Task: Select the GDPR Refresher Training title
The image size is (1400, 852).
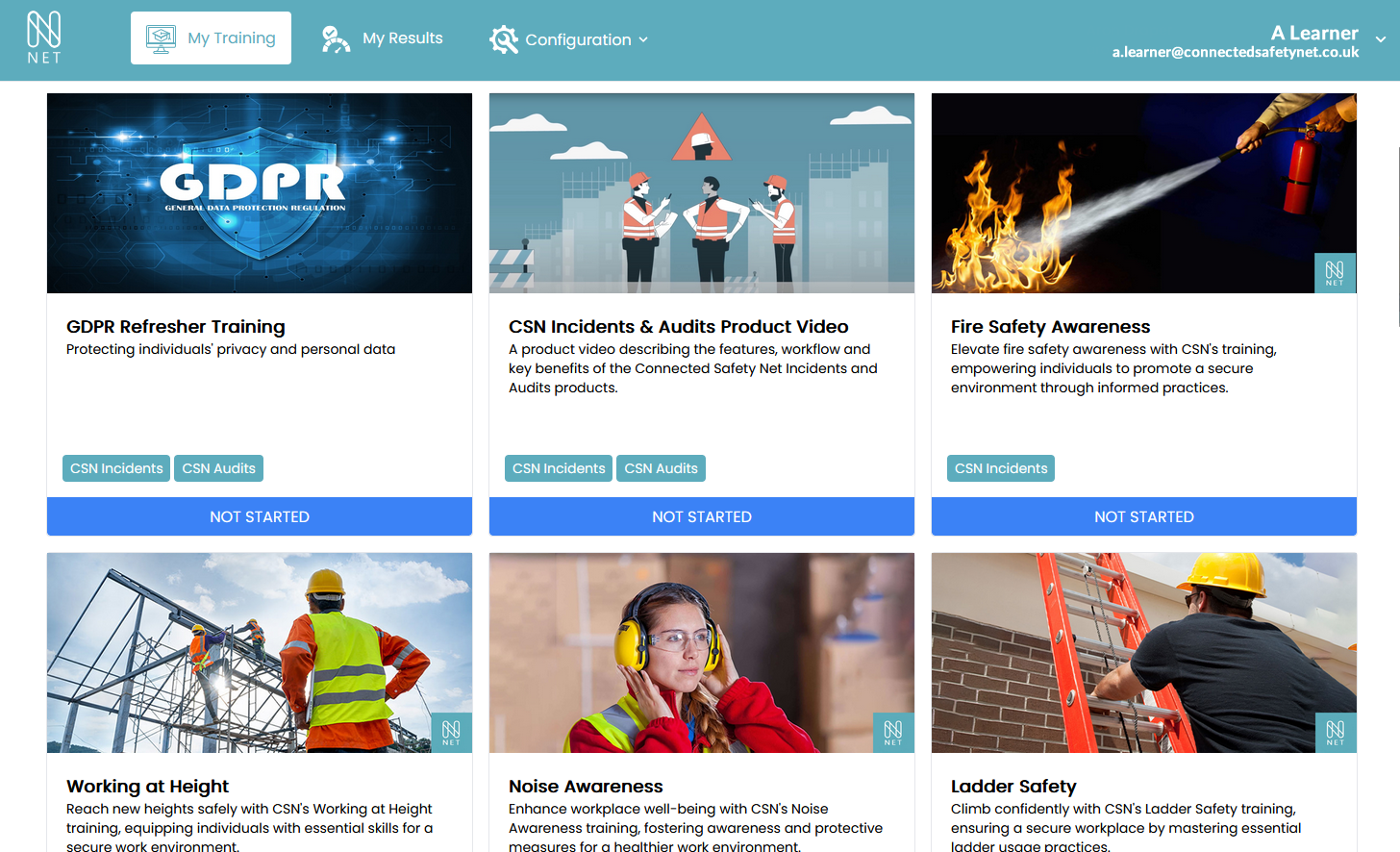Action: tap(176, 327)
